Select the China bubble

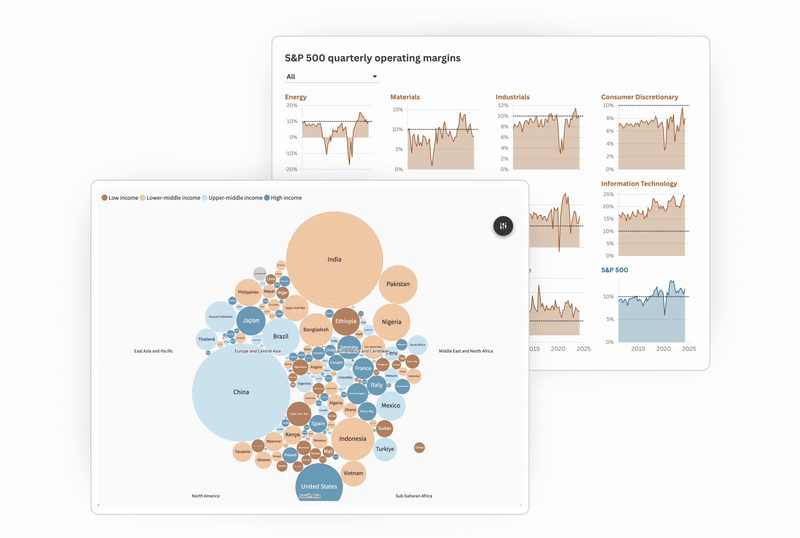click(241, 392)
